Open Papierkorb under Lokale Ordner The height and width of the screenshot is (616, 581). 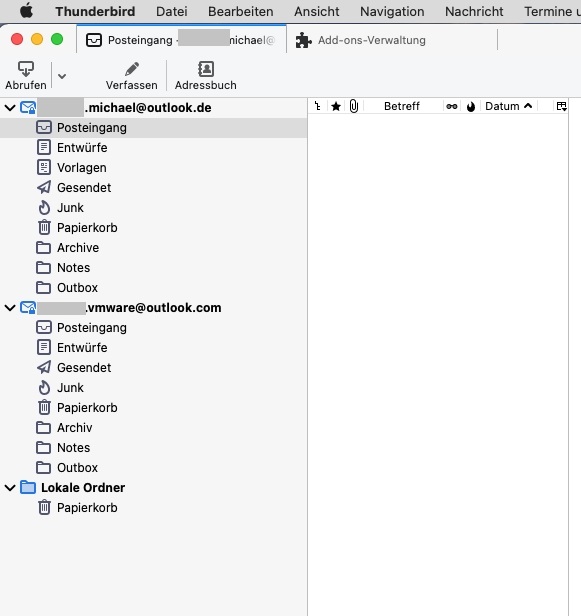[x=153, y=508]
